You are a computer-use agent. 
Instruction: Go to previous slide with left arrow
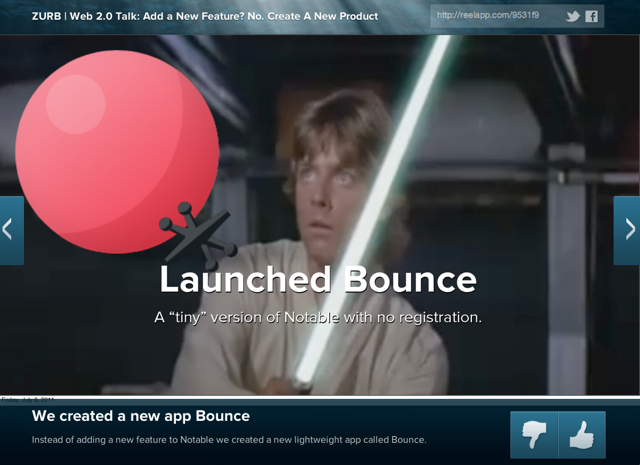click(x=11, y=230)
